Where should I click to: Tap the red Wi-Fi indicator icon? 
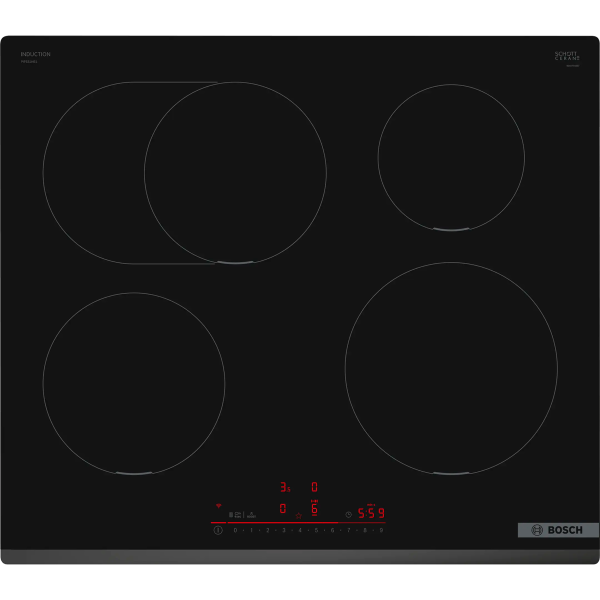[x=218, y=506]
